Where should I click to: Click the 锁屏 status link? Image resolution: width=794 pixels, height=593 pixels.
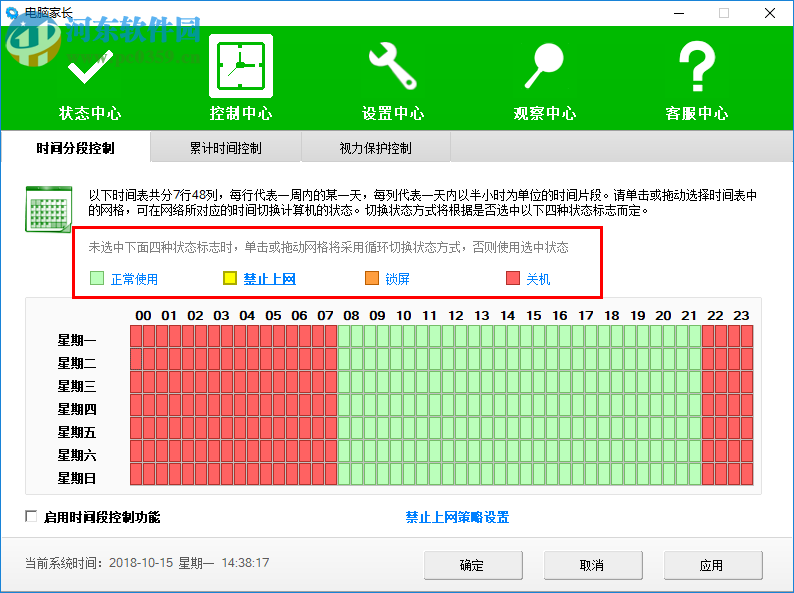point(398,279)
